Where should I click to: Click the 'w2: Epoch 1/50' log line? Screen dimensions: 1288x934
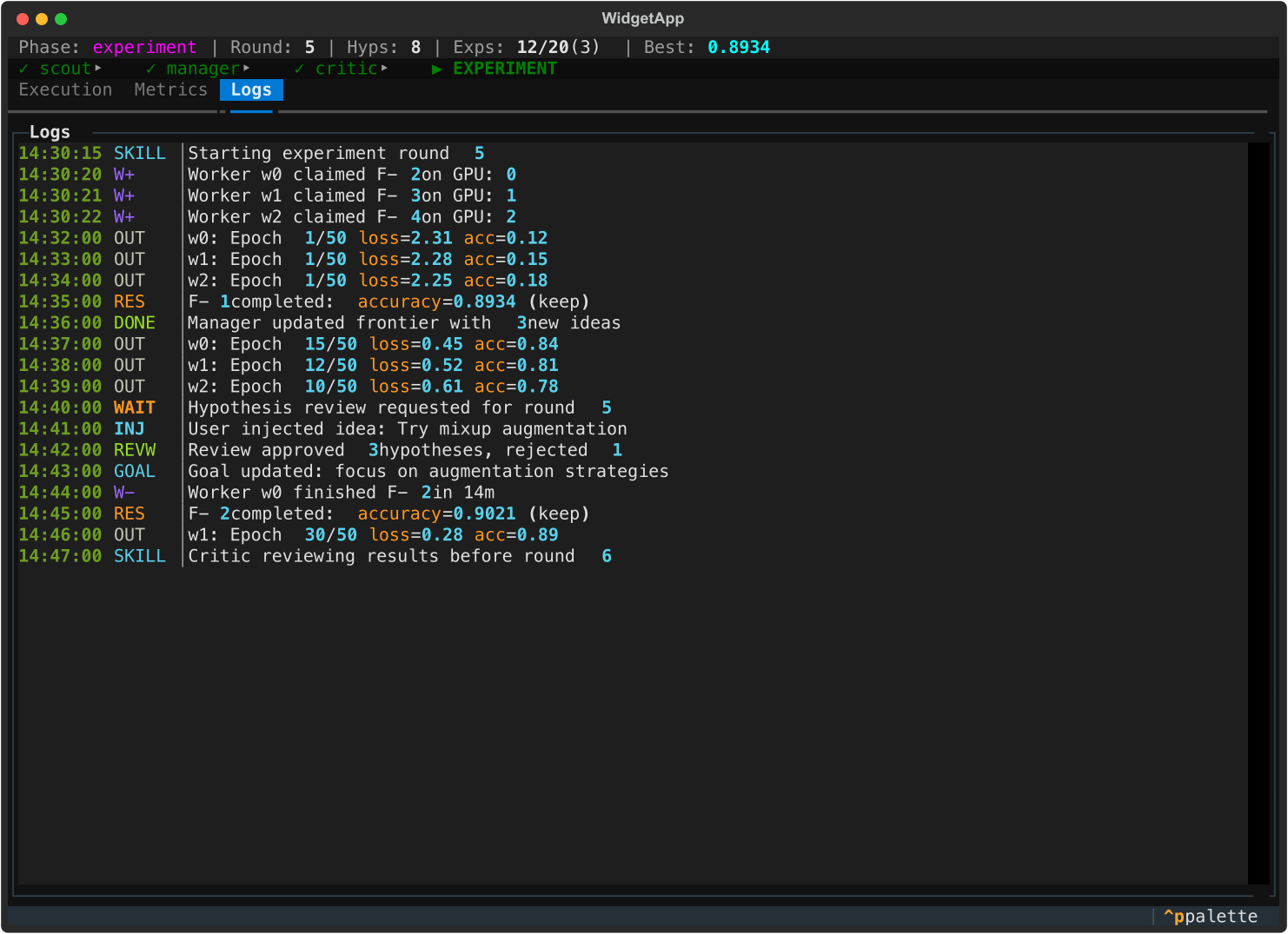point(633,281)
